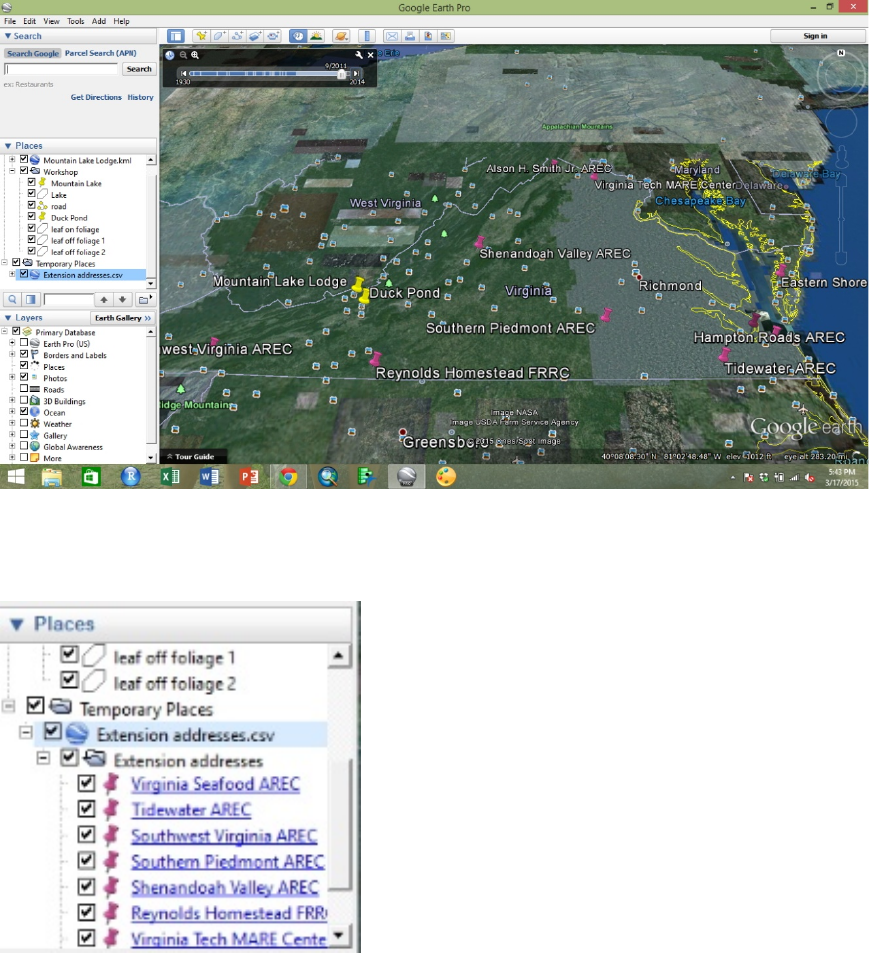The width and height of the screenshot is (869, 953).
Task: Enable the Roads layer checkbox
Action: [x=24, y=388]
